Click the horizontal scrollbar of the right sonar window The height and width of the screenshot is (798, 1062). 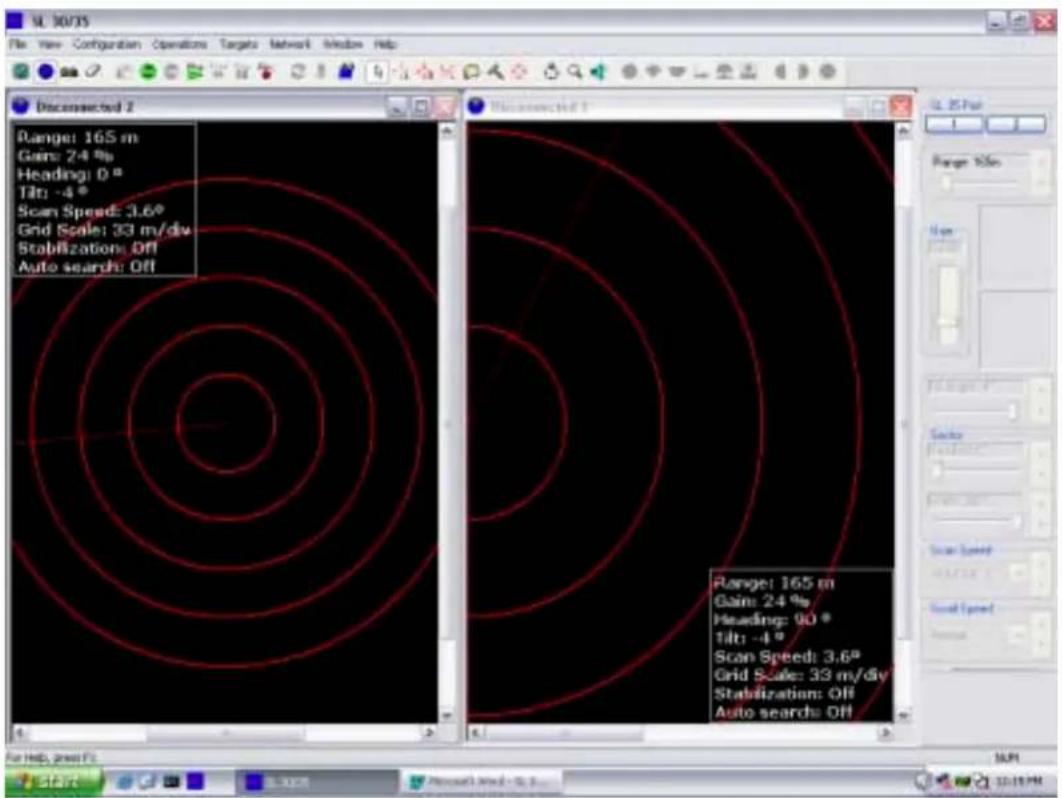click(679, 732)
